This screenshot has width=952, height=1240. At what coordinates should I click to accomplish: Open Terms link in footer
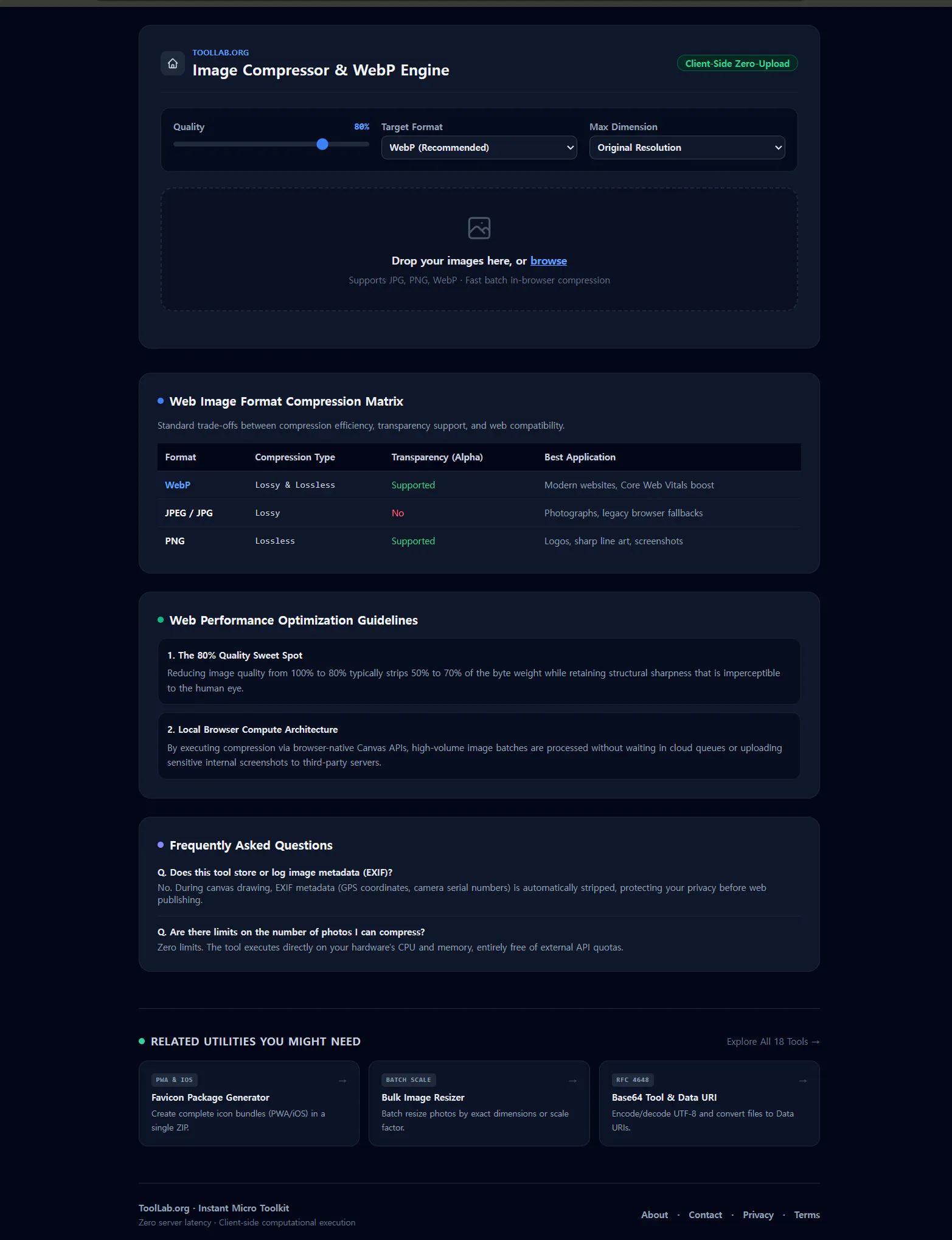807,1215
